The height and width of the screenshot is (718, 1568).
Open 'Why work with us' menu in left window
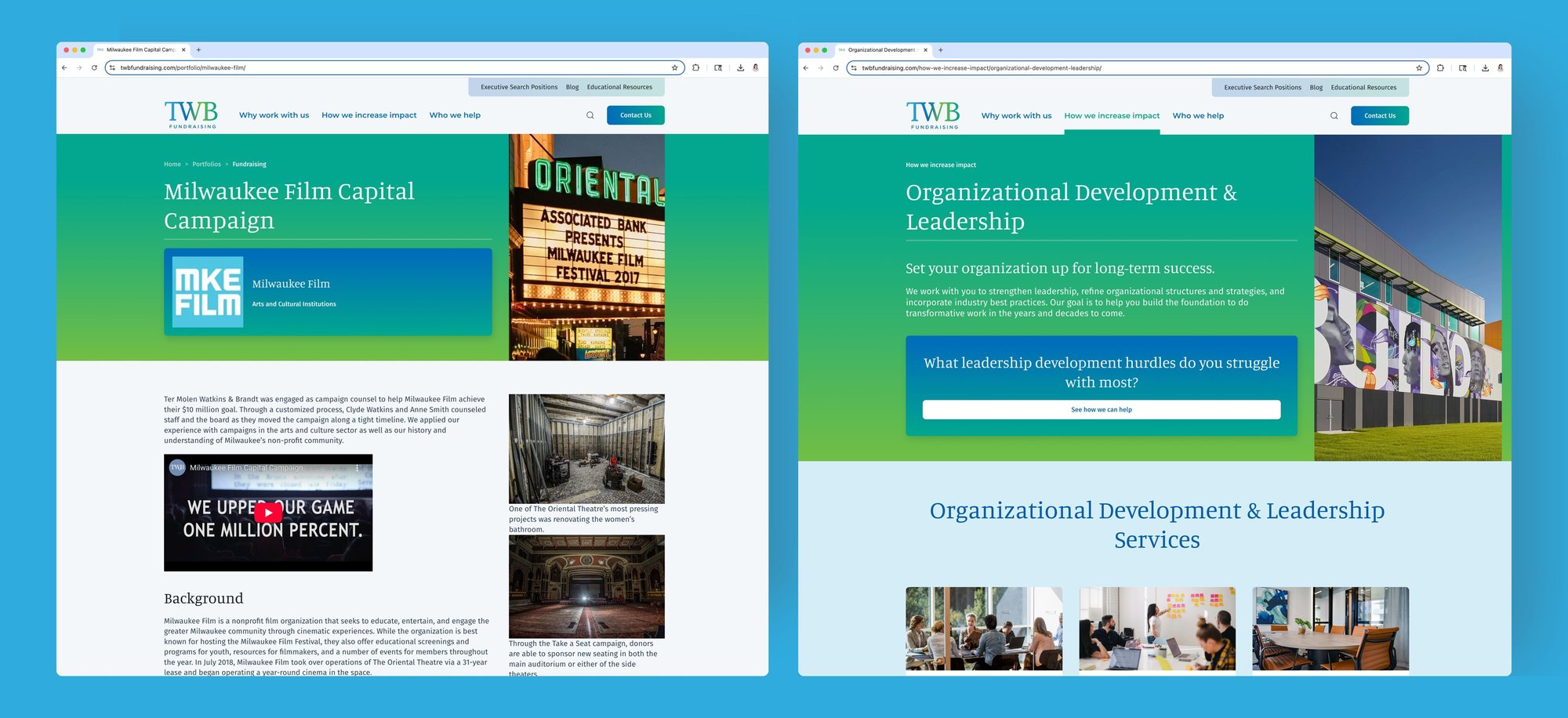point(274,115)
